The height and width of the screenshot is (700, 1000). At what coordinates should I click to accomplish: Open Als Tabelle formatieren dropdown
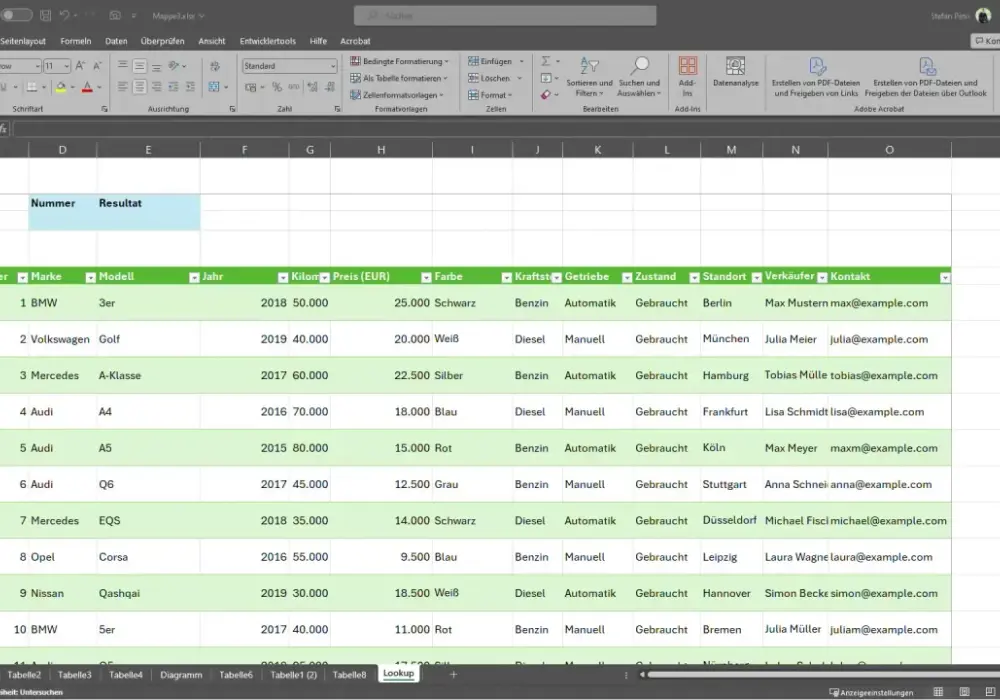399,78
